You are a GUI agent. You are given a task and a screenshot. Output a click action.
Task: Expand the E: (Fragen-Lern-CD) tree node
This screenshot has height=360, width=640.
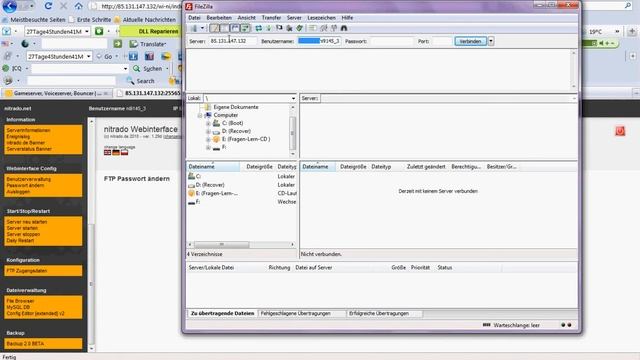pyautogui.click(x=208, y=139)
